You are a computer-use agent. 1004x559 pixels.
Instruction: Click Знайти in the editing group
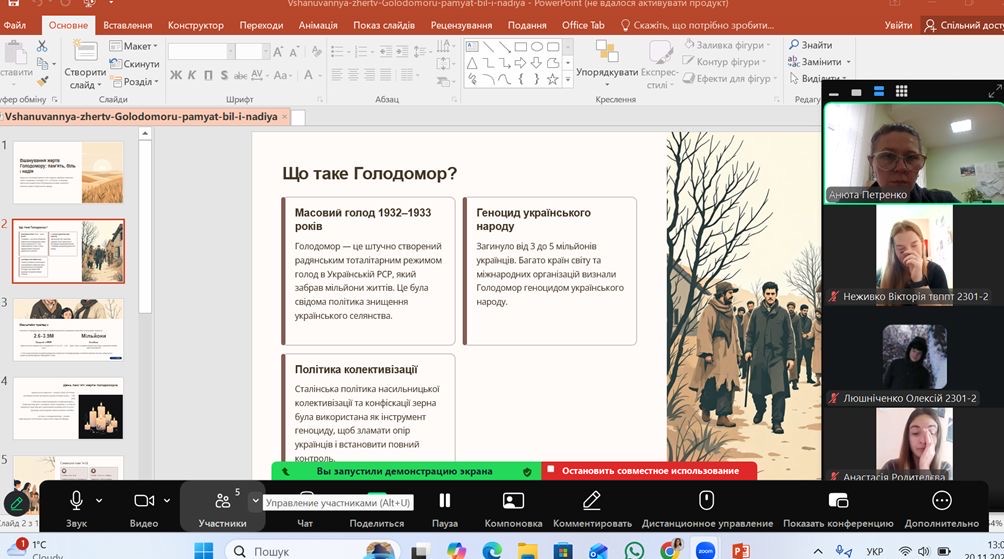(x=811, y=45)
